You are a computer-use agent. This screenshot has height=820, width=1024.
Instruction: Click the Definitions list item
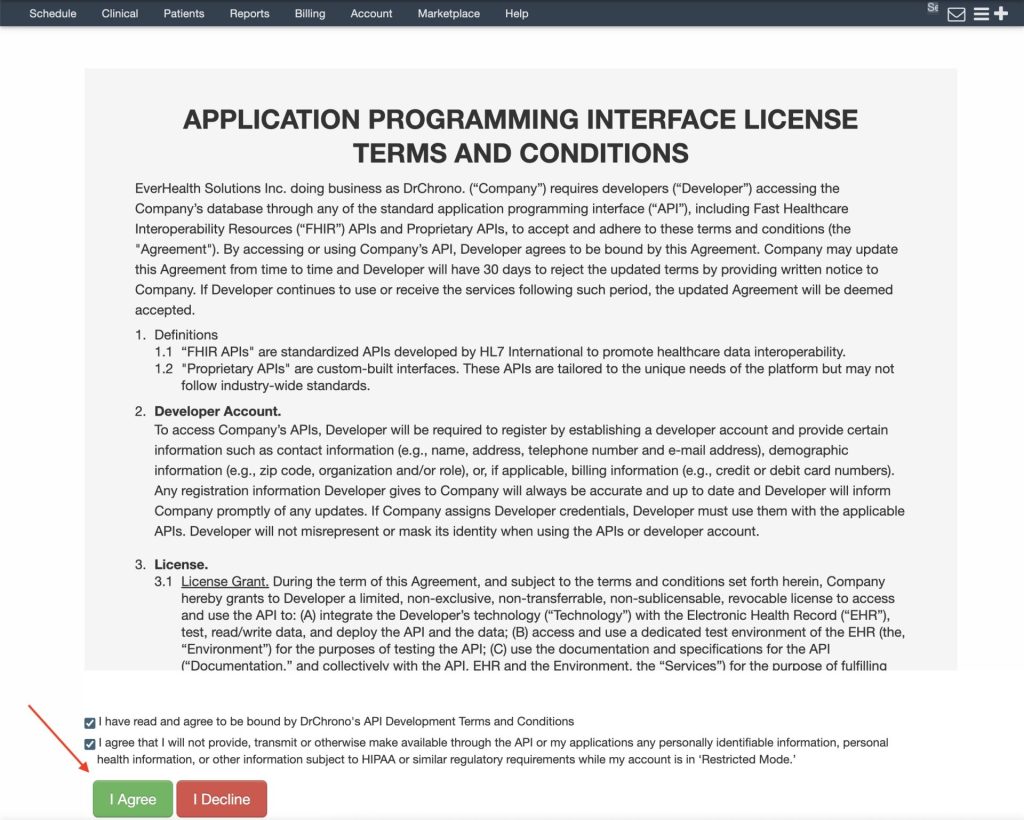pyautogui.click(x=186, y=334)
